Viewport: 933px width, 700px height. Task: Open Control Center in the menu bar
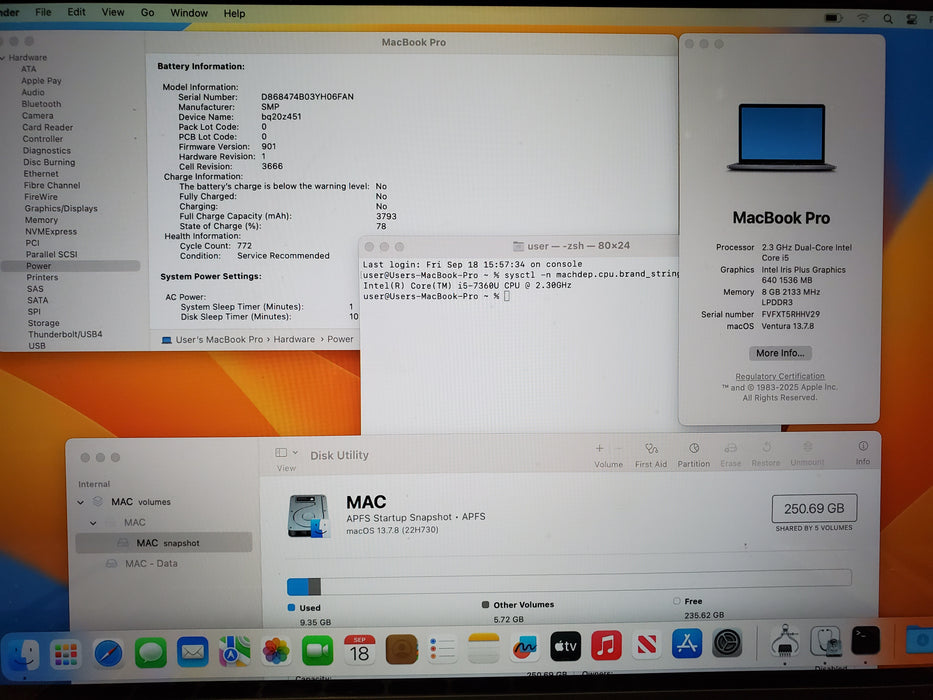[x=912, y=19]
